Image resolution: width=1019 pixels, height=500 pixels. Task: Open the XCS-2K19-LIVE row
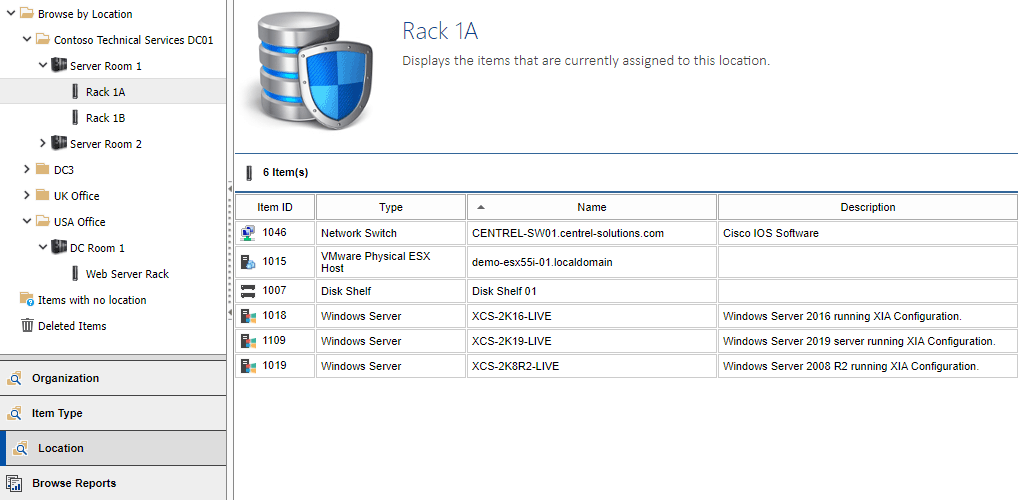click(511, 341)
